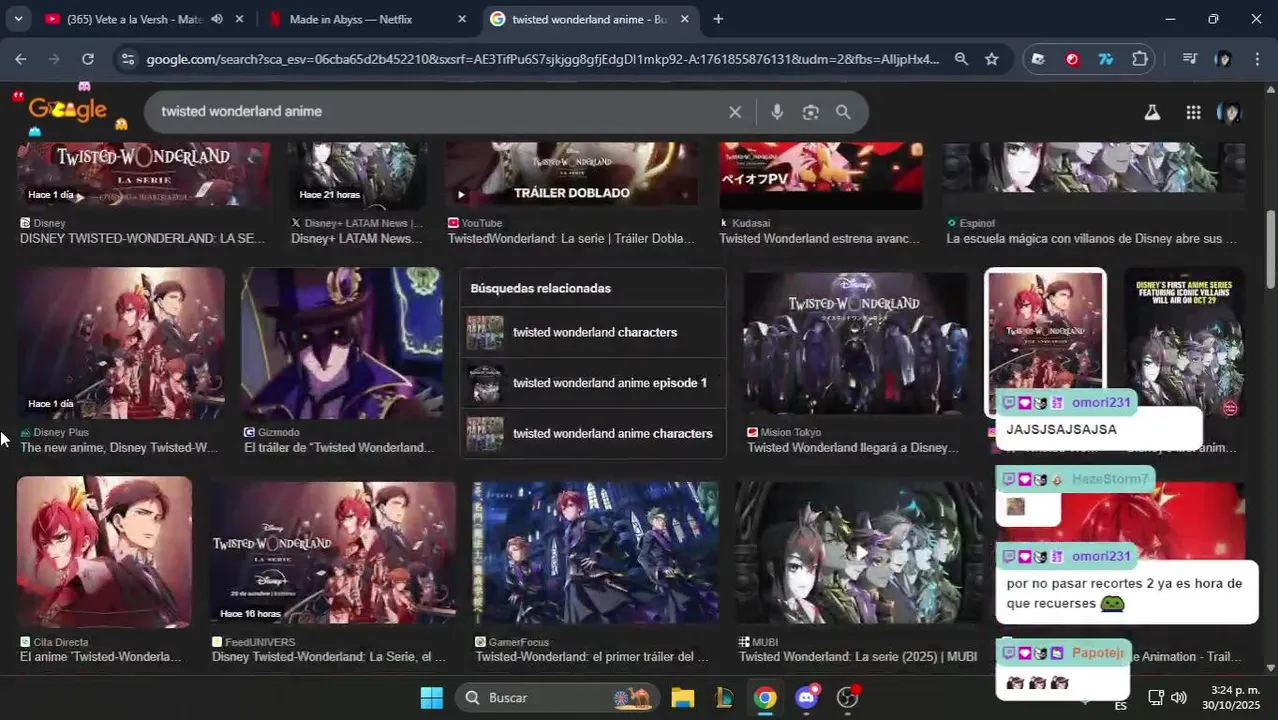Viewport: 1278px width, 720px height.
Task: Click the Google search input field
Action: pyautogui.click(x=440, y=112)
